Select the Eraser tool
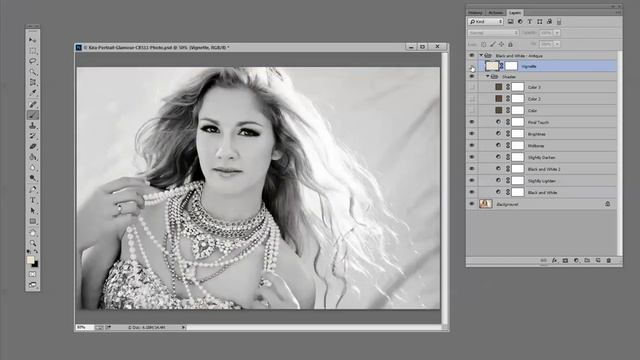 [32, 147]
